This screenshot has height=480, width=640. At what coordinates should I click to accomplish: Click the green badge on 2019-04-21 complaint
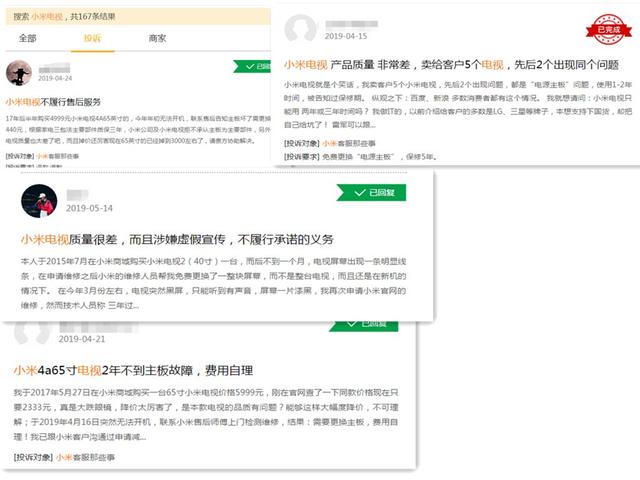coord(364,326)
